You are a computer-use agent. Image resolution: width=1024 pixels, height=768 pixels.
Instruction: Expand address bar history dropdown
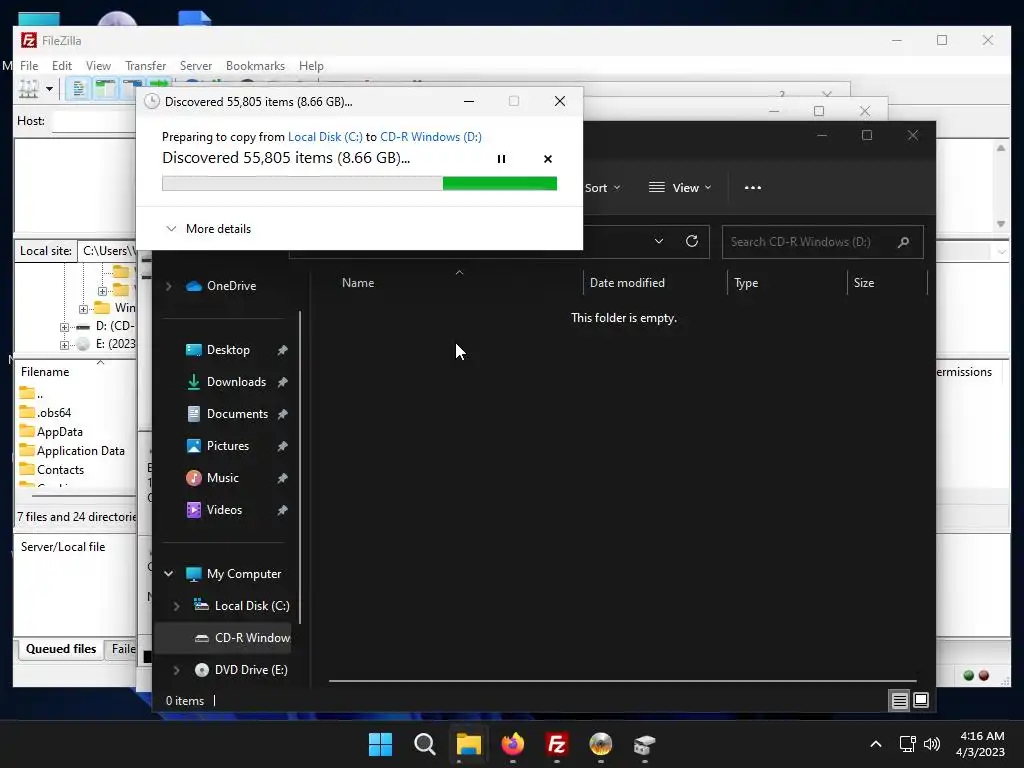point(659,241)
